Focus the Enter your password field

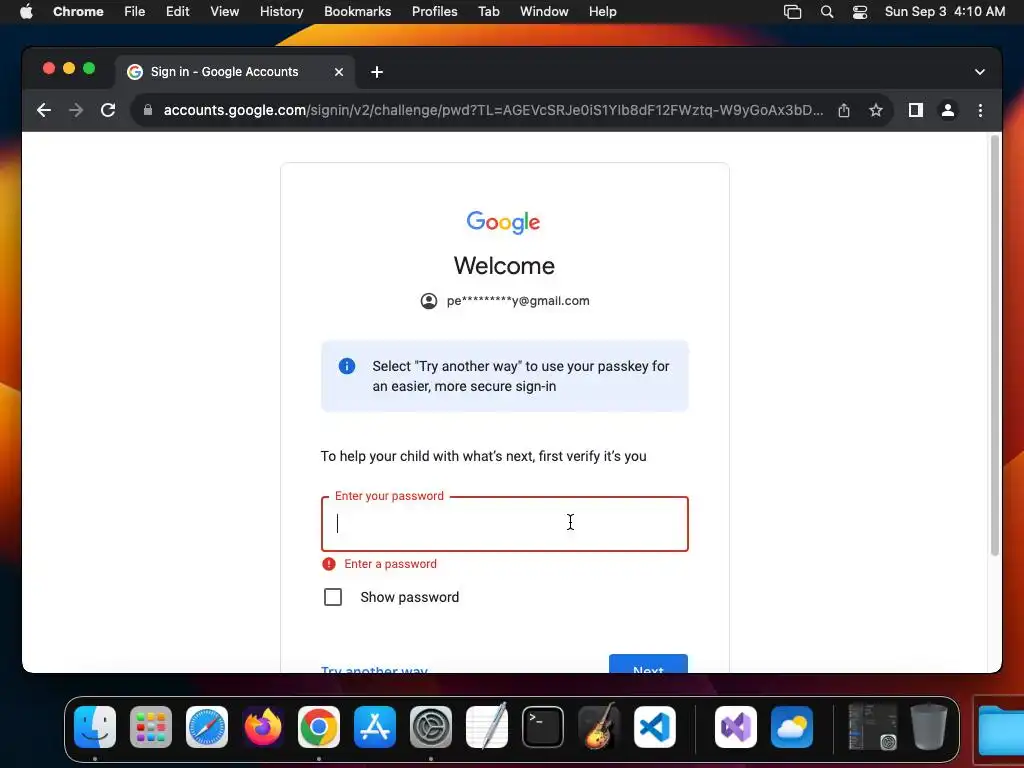(x=504, y=524)
